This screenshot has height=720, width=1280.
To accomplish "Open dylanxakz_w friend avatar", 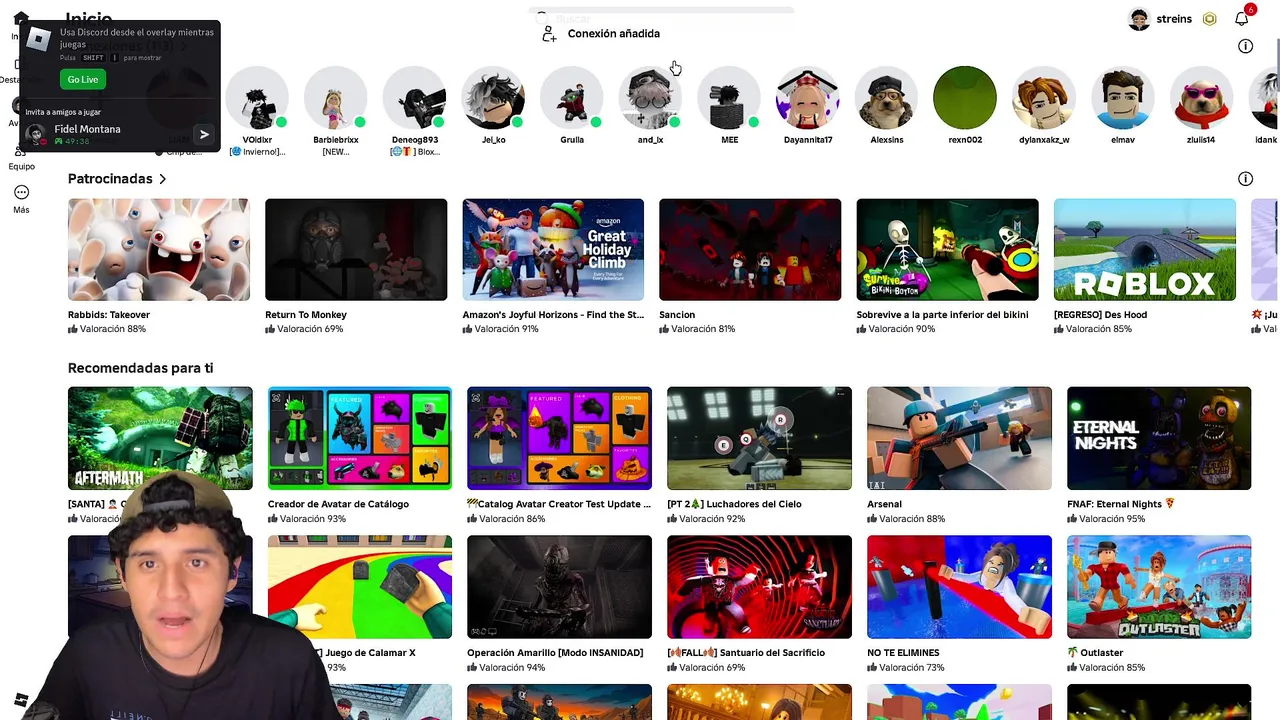I will coord(1044,98).
